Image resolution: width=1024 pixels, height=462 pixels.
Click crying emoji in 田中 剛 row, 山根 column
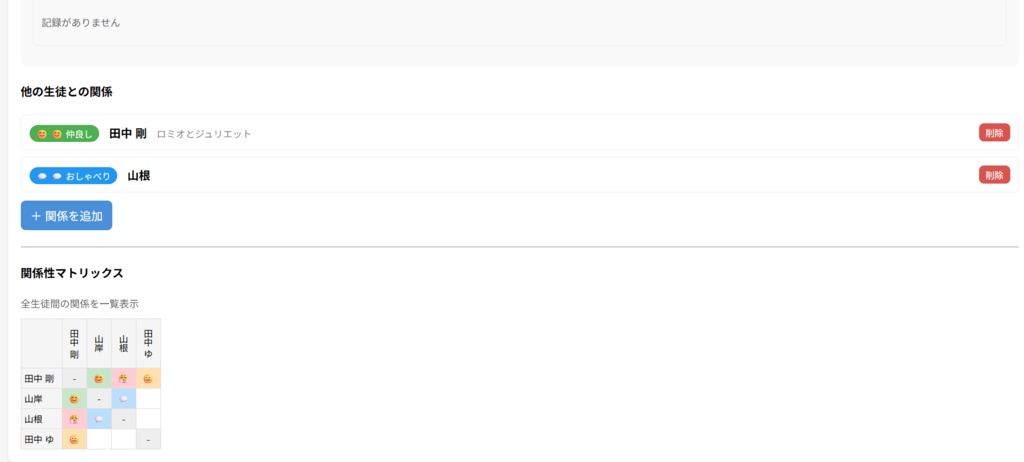click(123, 379)
